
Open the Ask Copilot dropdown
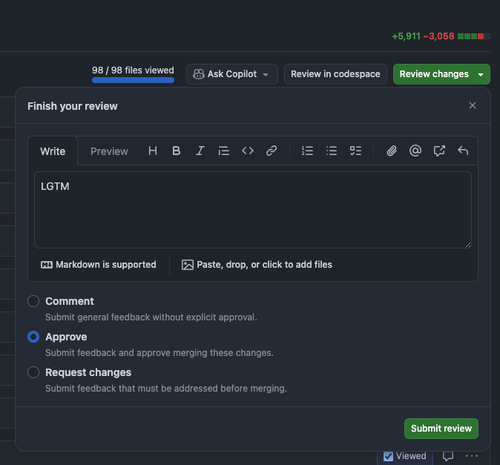[x=232, y=74]
